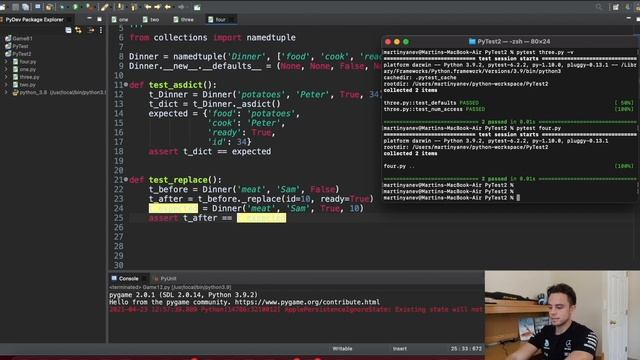Select two.py in the Package Explorer
This screenshot has width=640, height=360.
pos(24,85)
